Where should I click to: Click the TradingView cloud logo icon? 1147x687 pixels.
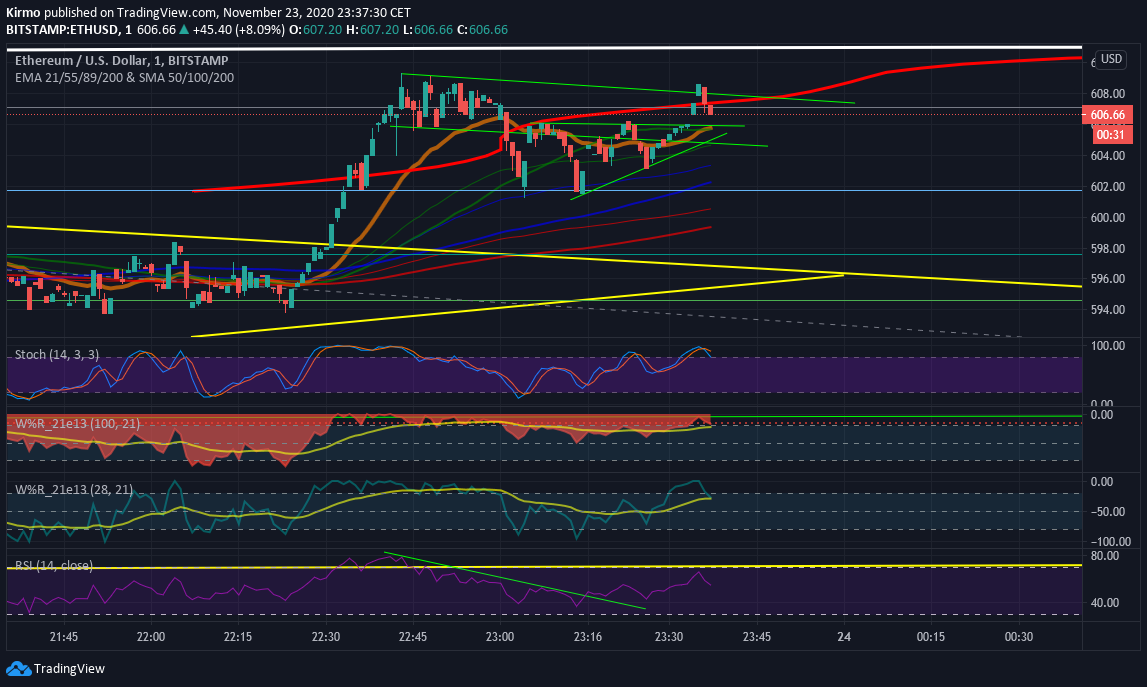pos(18,668)
